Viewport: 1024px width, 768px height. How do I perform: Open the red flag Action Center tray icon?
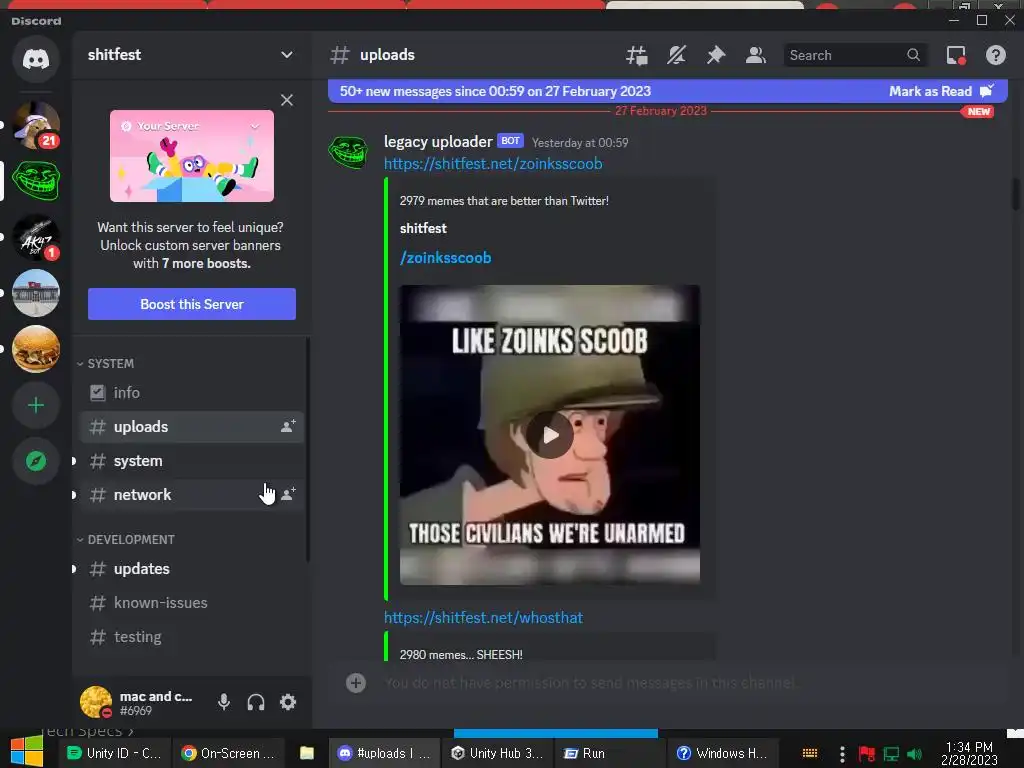pyautogui.click(x=867, y=754)
